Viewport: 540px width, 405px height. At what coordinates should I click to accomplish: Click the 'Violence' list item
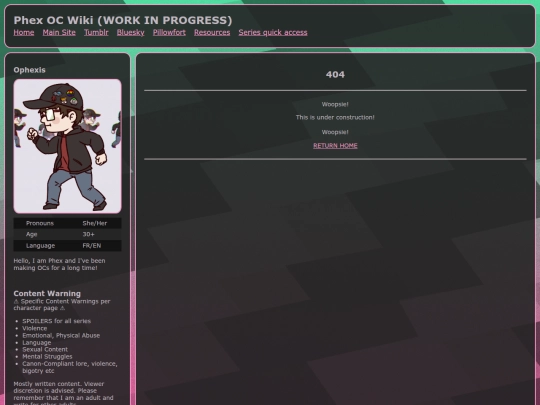(34, 328)
